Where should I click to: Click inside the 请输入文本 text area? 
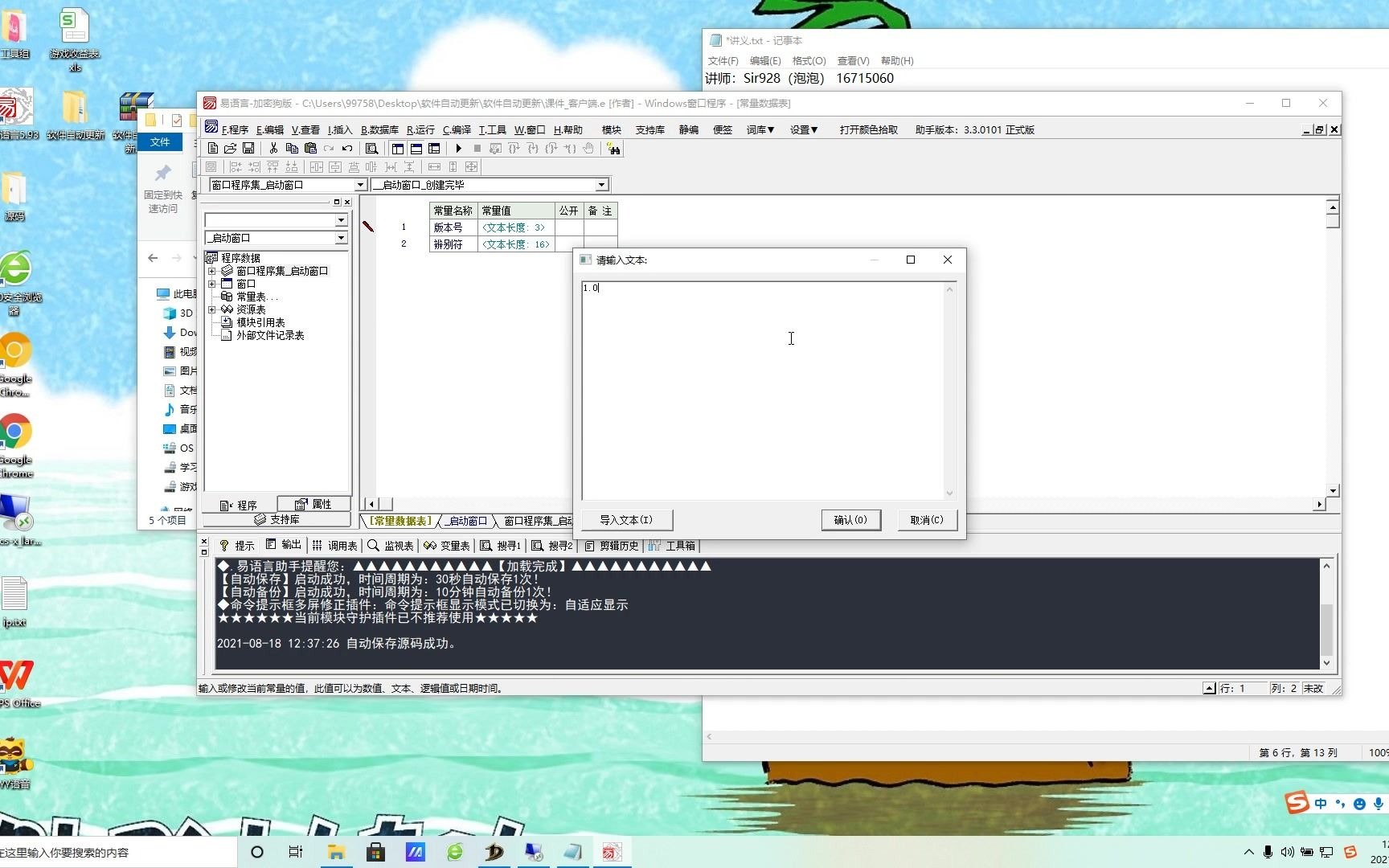click(x=763, y=390)
